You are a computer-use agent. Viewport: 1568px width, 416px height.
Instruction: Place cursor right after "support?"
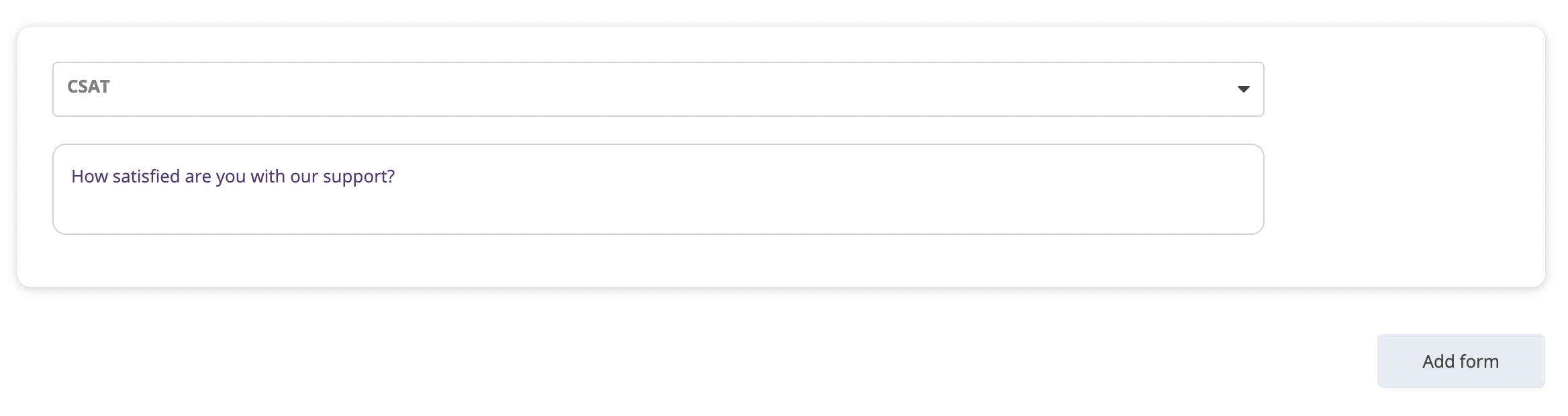coord(396,176)
